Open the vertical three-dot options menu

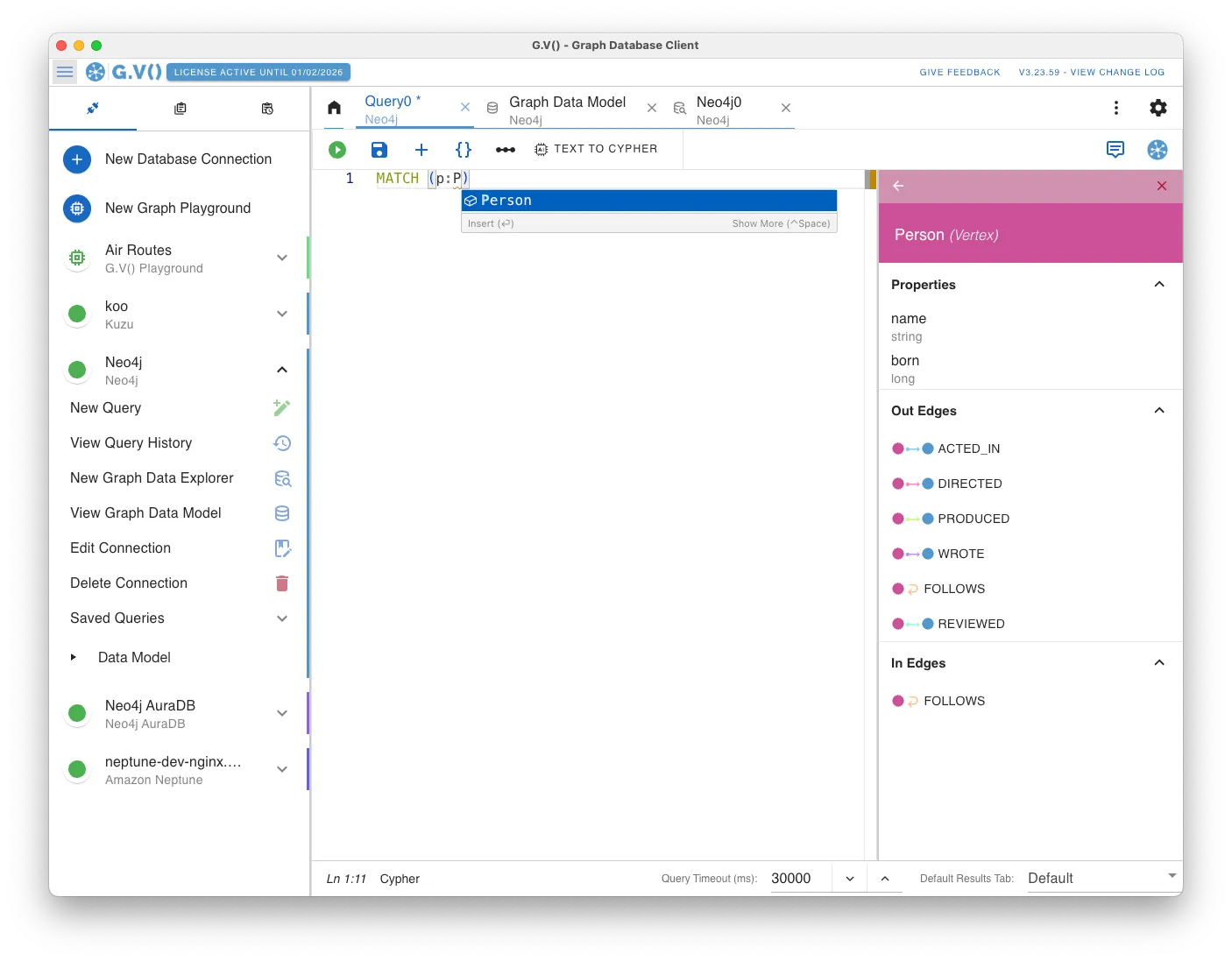(x=1116, y=108)
